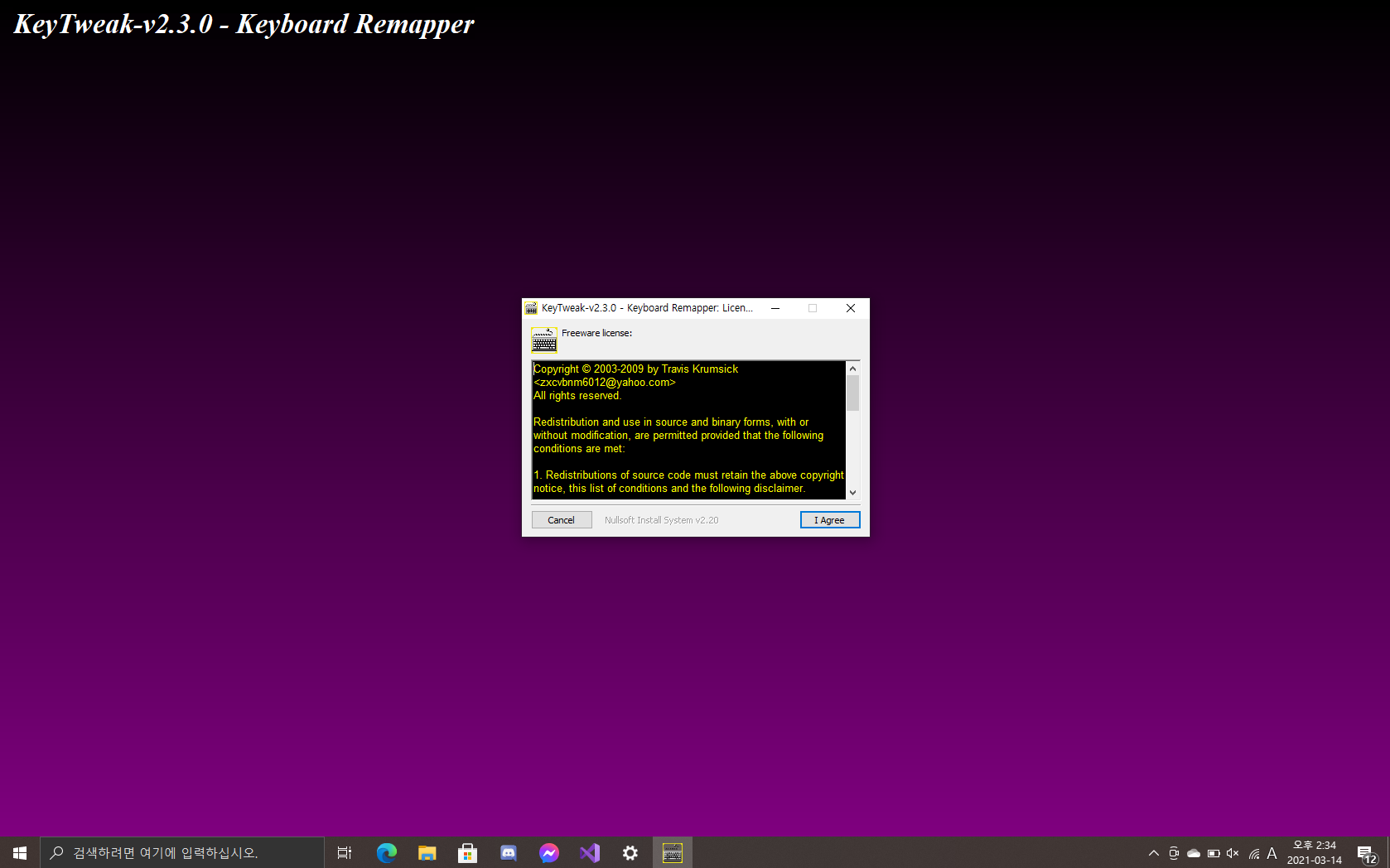Click the IME language indicator A
This screenshot has width=1390, height=868.
pyautogui.click(x=1272, y=853)
